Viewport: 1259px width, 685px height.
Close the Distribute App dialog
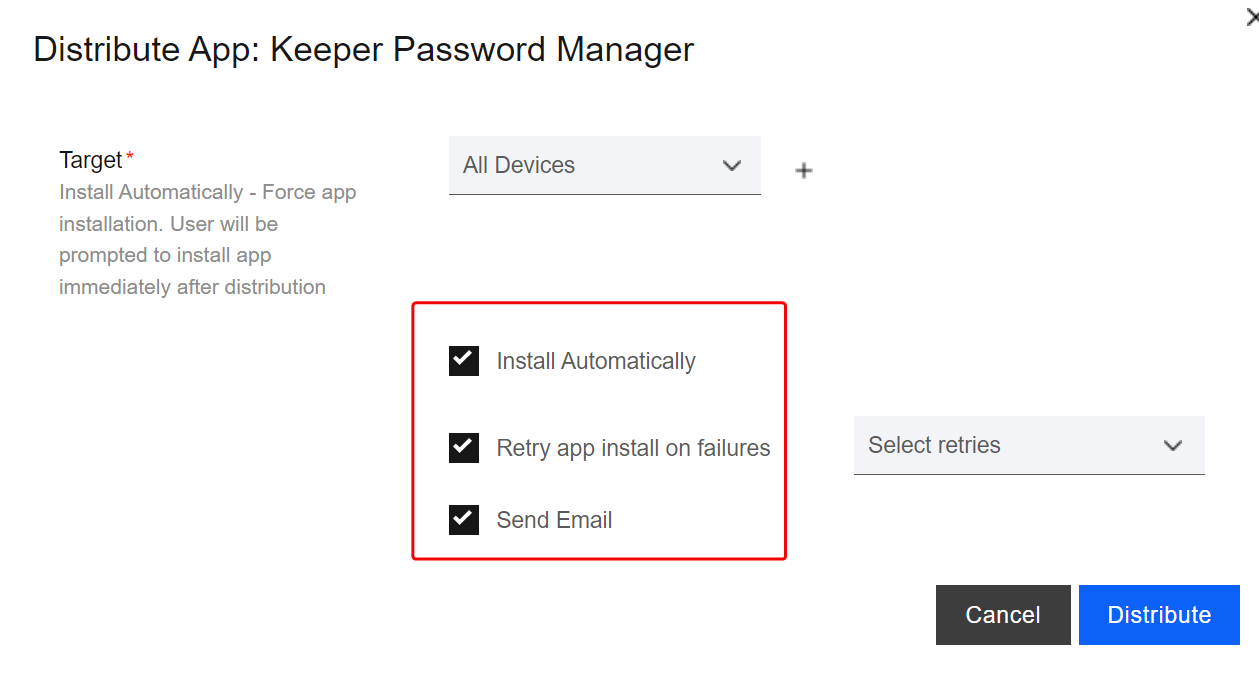[1252, 18]
